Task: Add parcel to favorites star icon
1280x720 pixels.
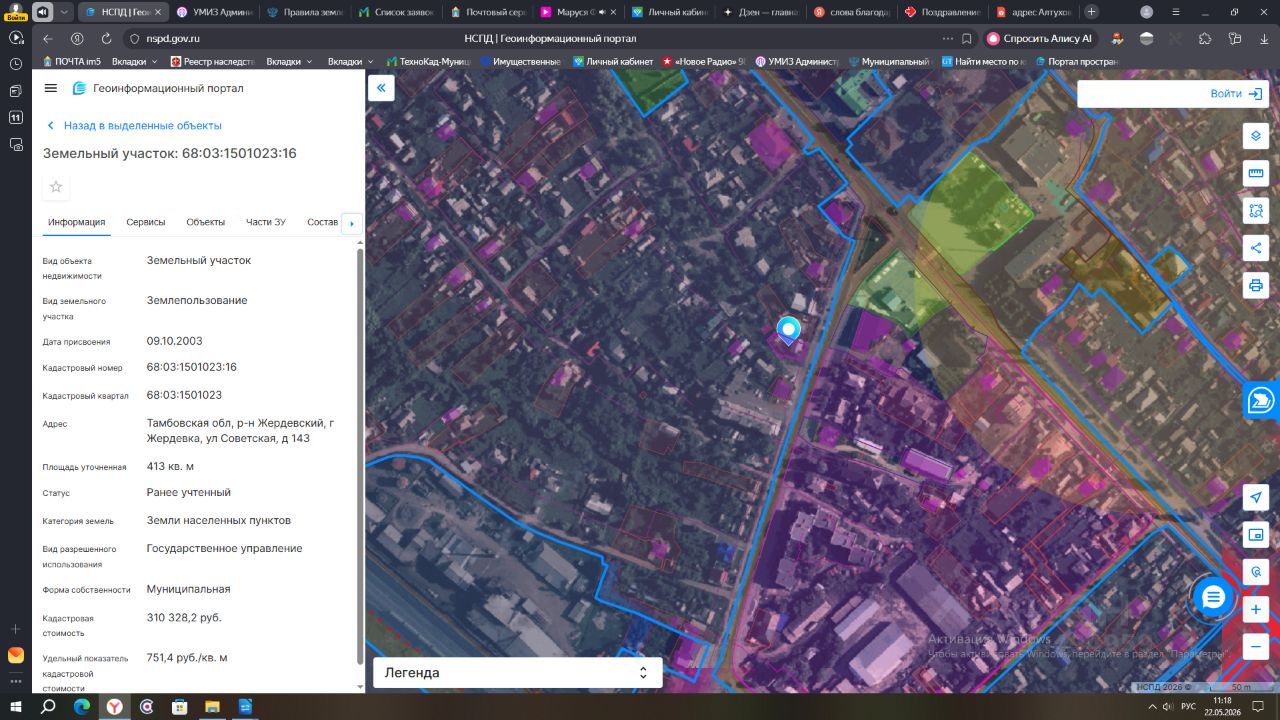Action: [56, 187]
